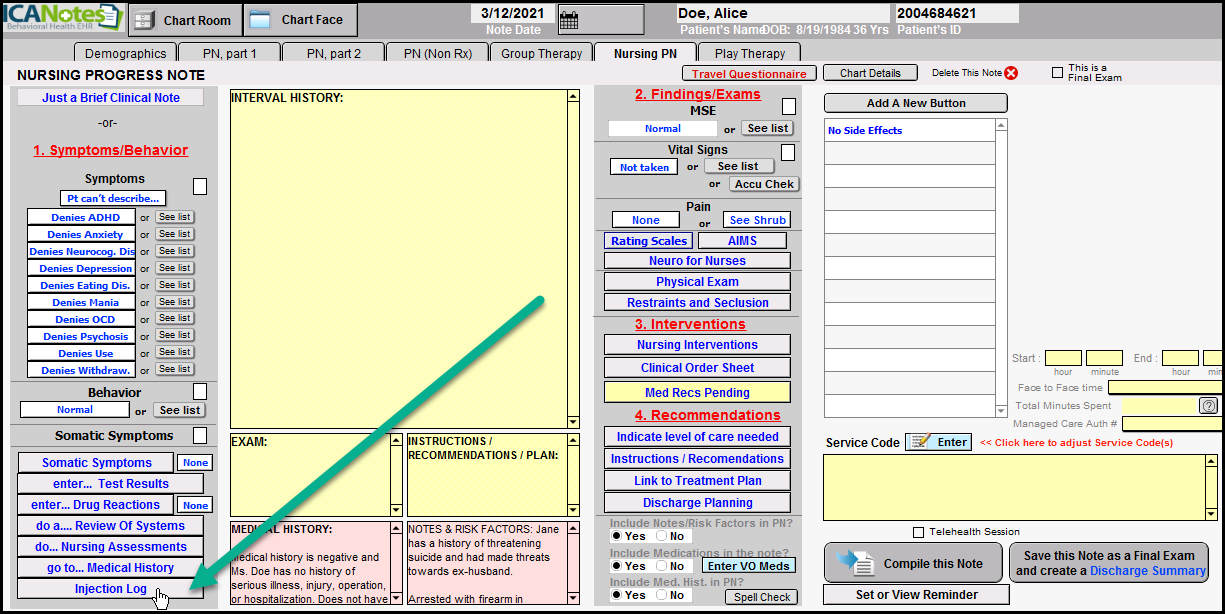Check the This is a Final Exam box

pyautogui.click(x=1057, y=72)
